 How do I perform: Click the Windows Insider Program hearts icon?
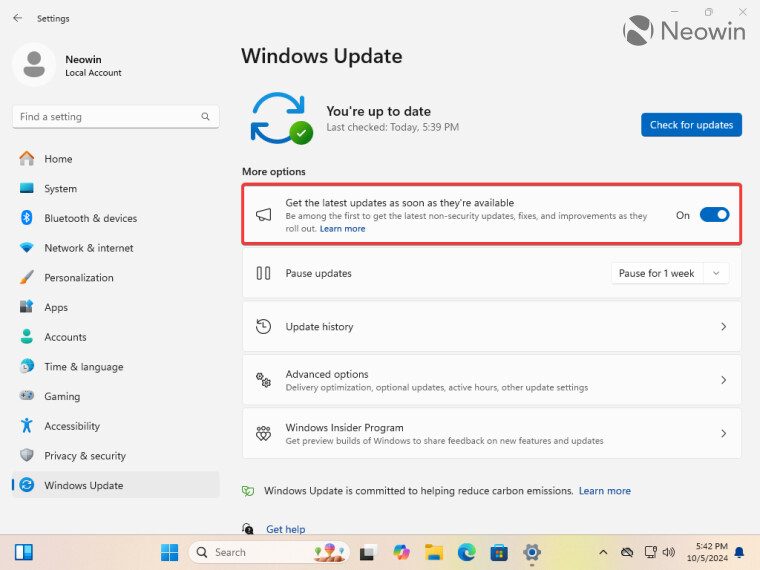263,433
